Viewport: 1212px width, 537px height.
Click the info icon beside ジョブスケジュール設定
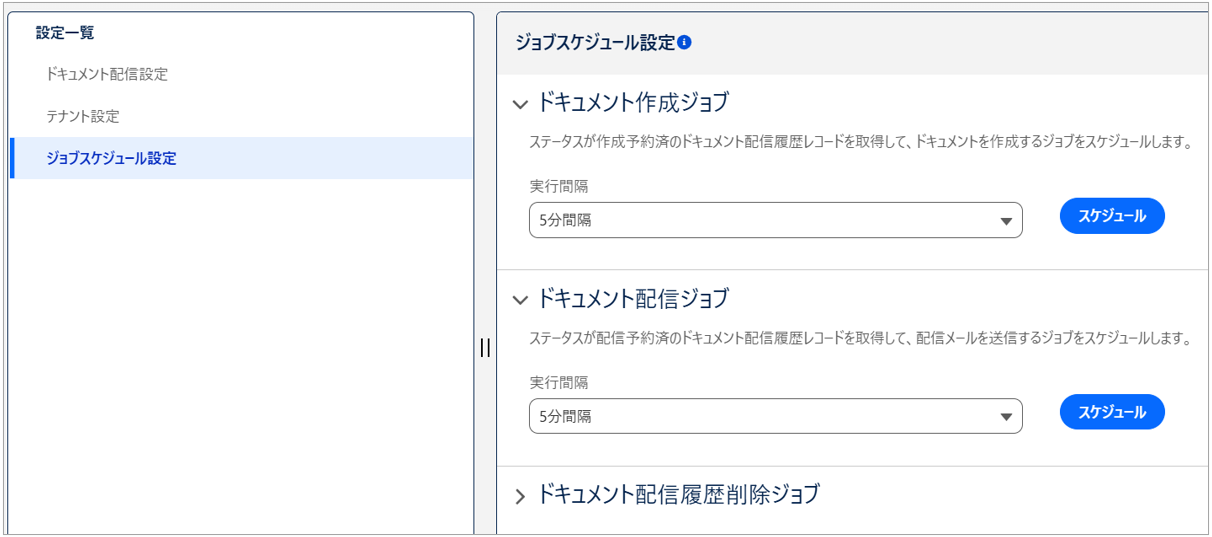[685, 43]
